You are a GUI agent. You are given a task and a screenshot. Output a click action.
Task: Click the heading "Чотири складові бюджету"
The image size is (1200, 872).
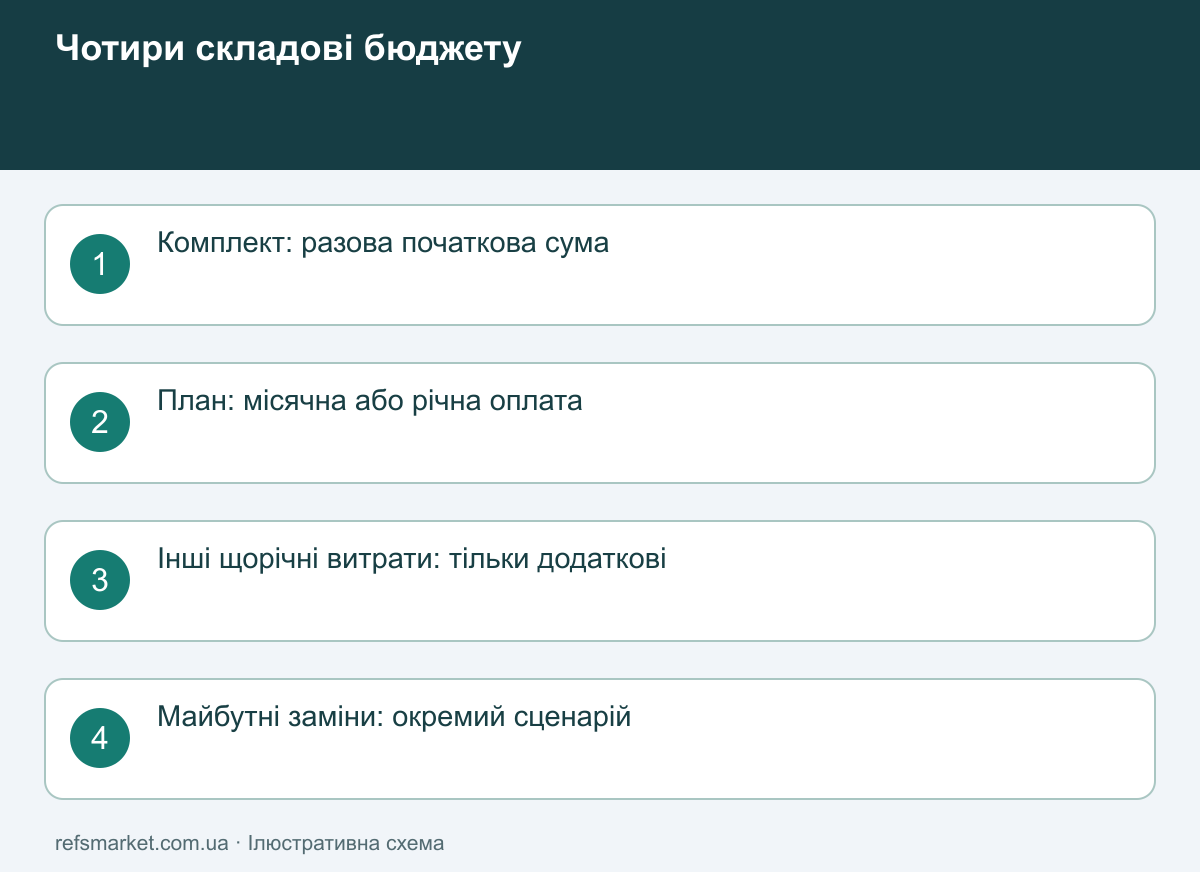[x=288, y=49]
